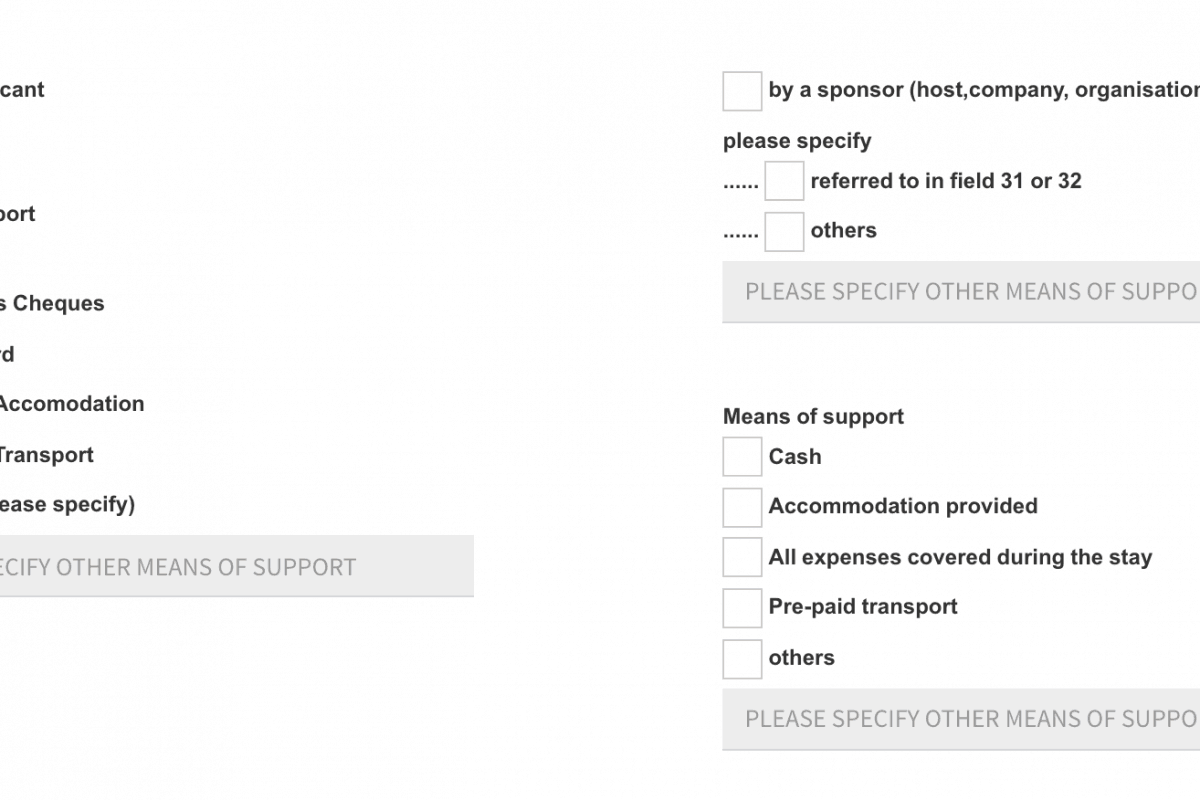The image size is (1200, 800).
Task: Click the 'please specify' text under sponsor
Action: [x=797, y=141]
